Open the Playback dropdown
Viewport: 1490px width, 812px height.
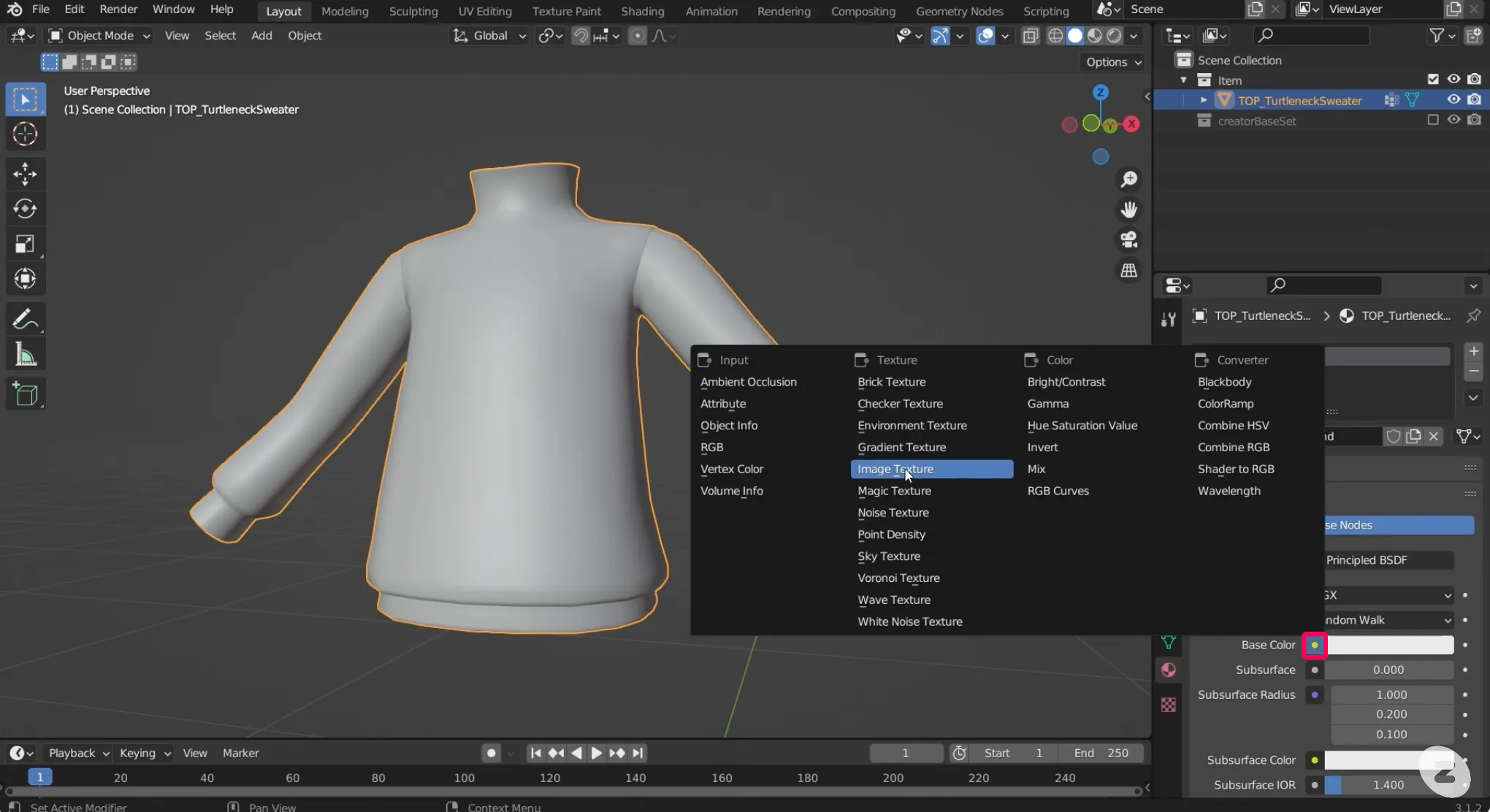(x=78, y=753)
